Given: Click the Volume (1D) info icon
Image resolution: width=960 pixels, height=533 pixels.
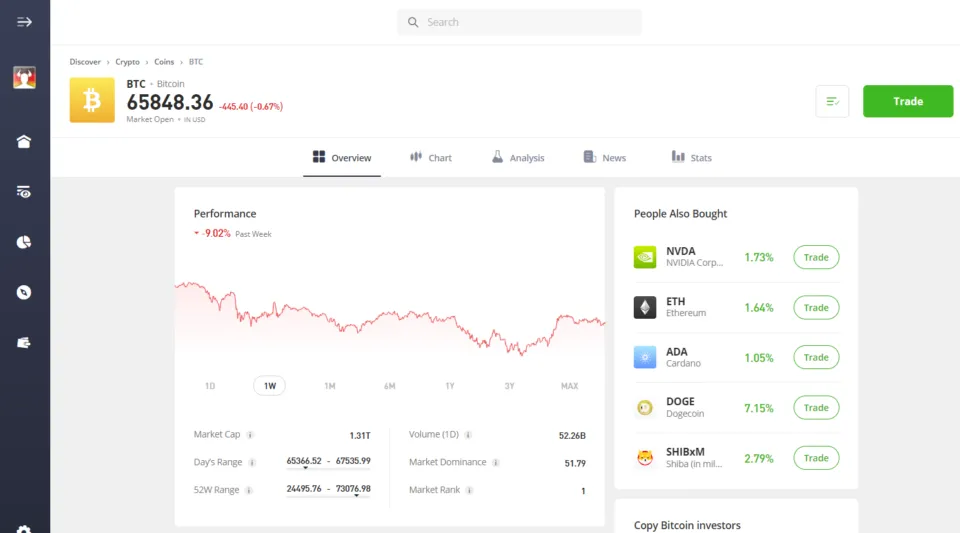Looking at the screenshot, I should tap(468, 435).
